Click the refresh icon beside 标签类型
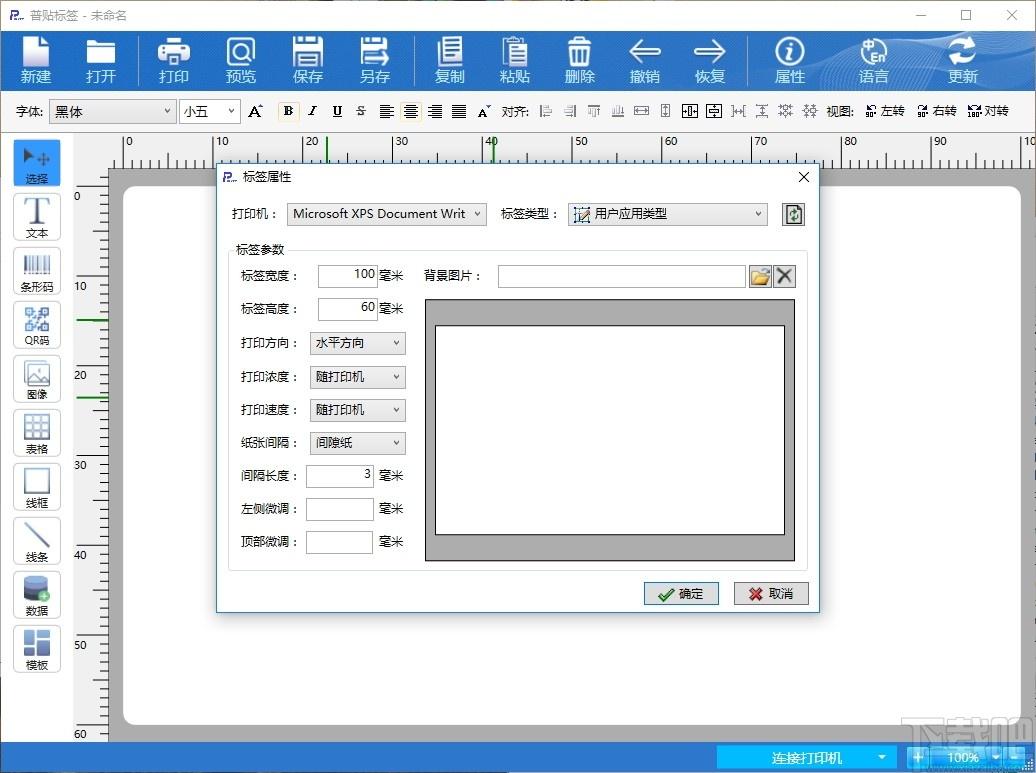Screen dimensions: 1036x773 tap(793, 214)
